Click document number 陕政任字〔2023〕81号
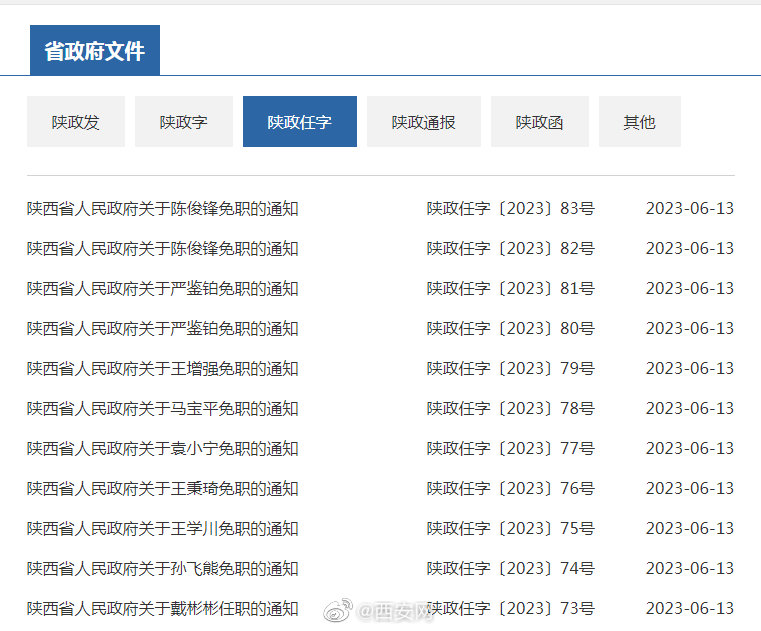This screenshot has width=761, height=631. (x=511, y=289)
